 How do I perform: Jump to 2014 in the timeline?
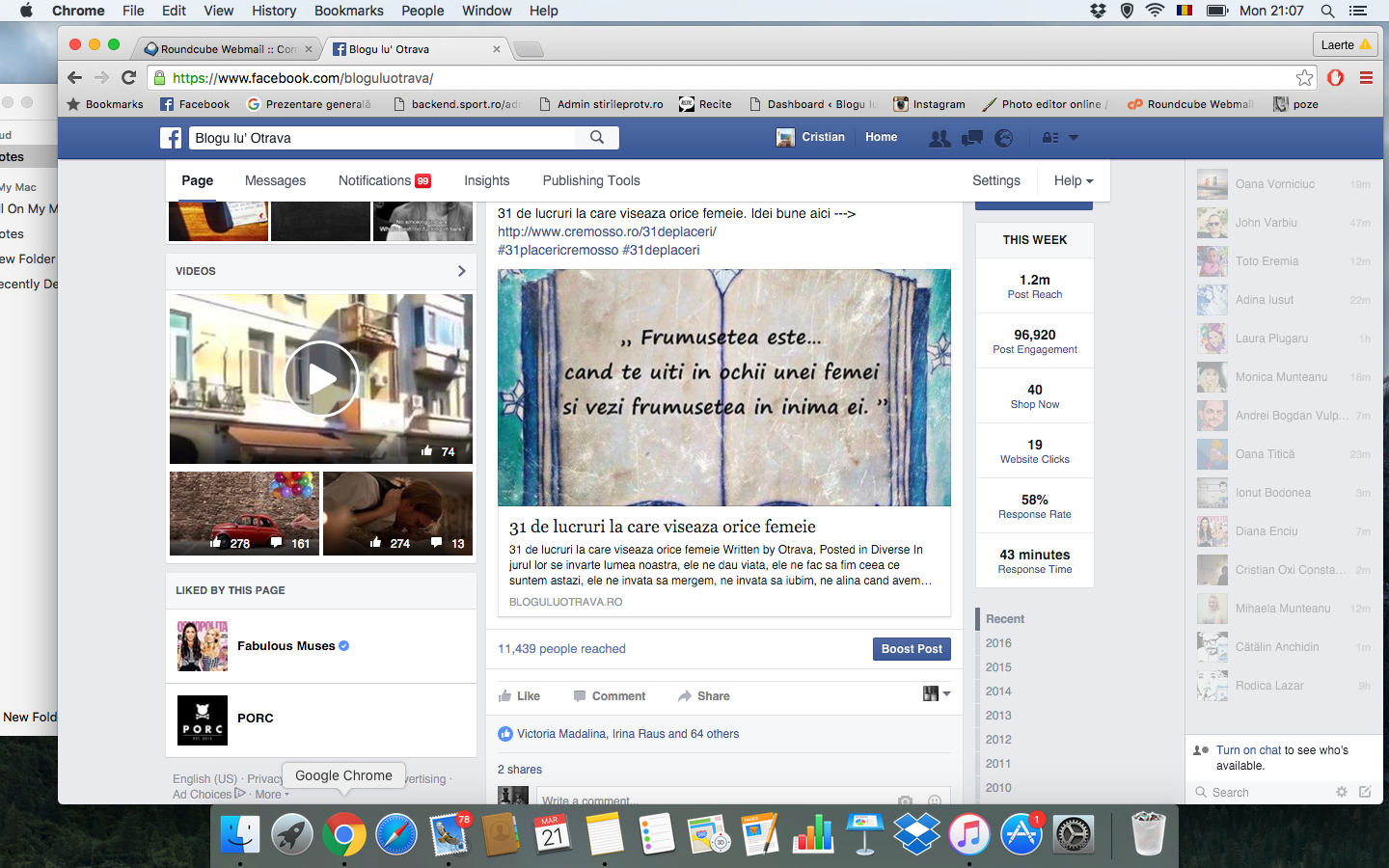pos(998,692)
